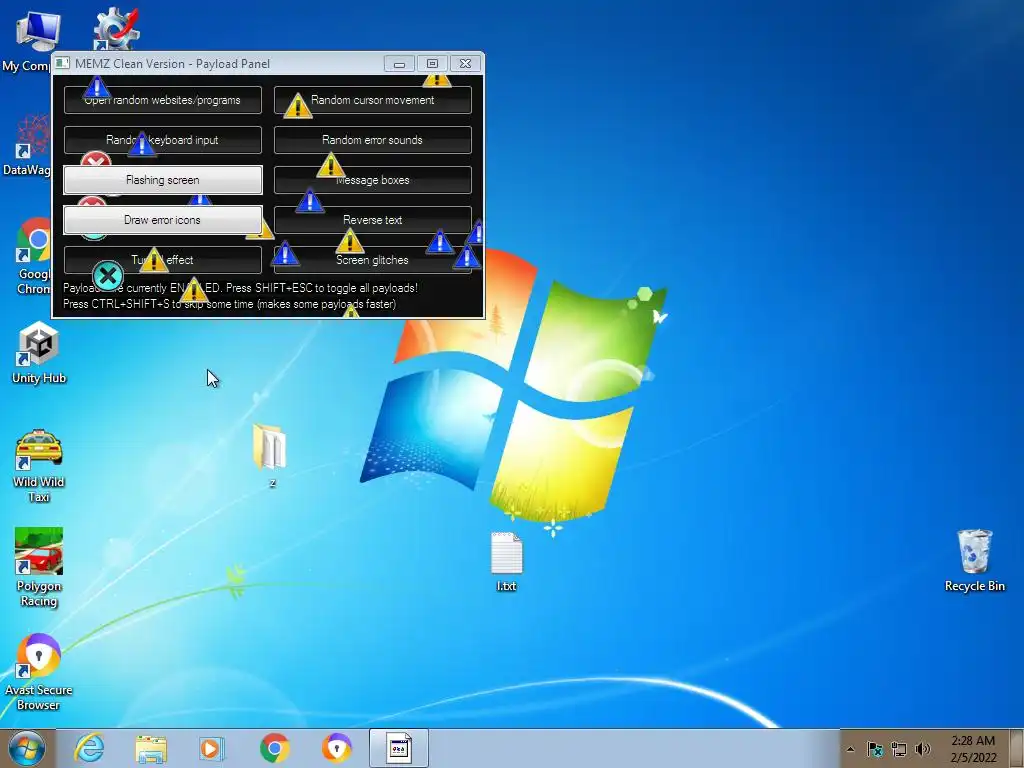Viewport: 1024px width, 768px height.
Task: Launch Internet Explorer from the taskbar
Action: click(89, 748)
